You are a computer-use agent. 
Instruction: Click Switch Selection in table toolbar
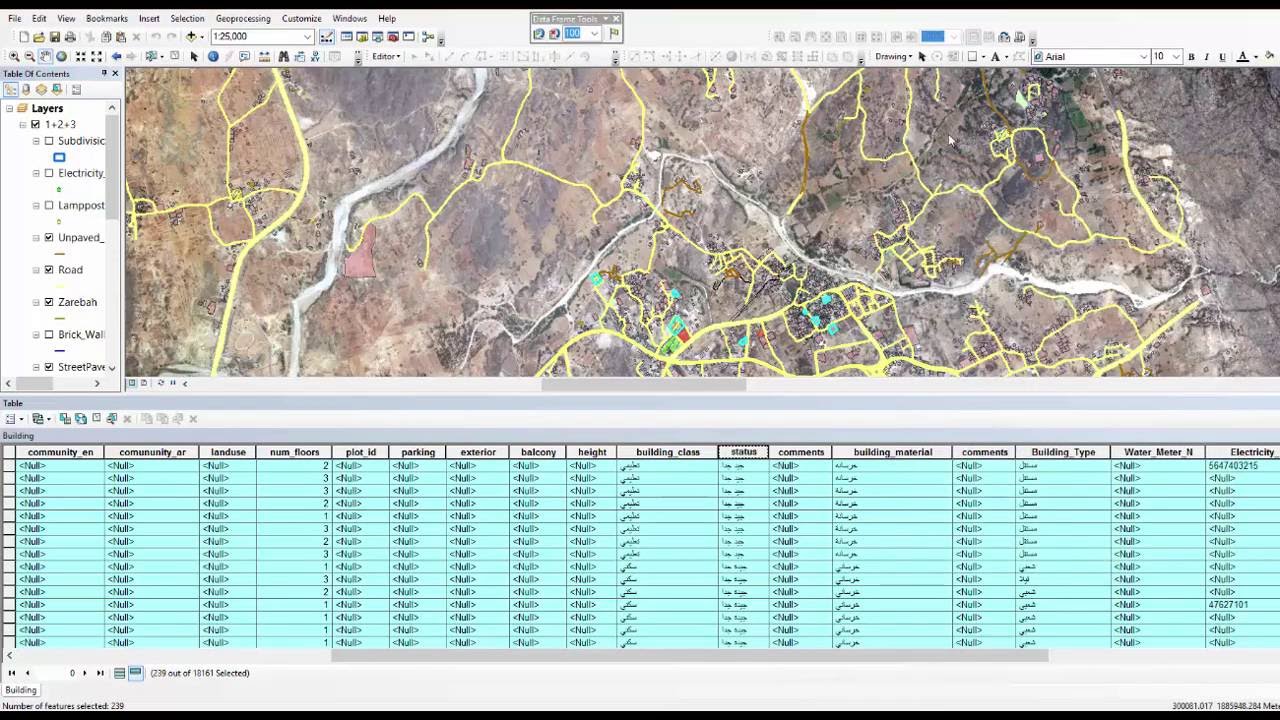[x=81, y=418]
